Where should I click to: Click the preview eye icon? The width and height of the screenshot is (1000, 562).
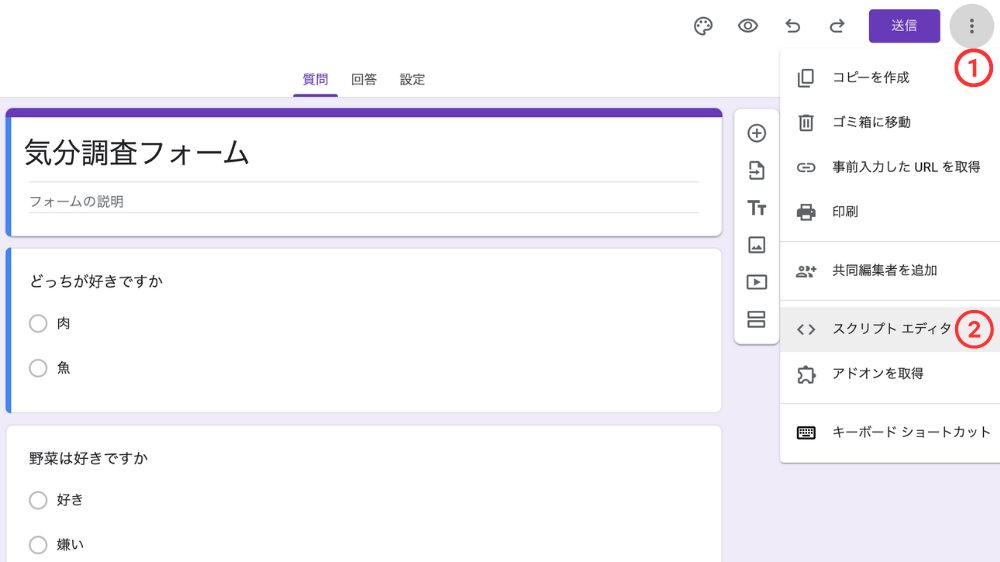[x=748, y=26]
